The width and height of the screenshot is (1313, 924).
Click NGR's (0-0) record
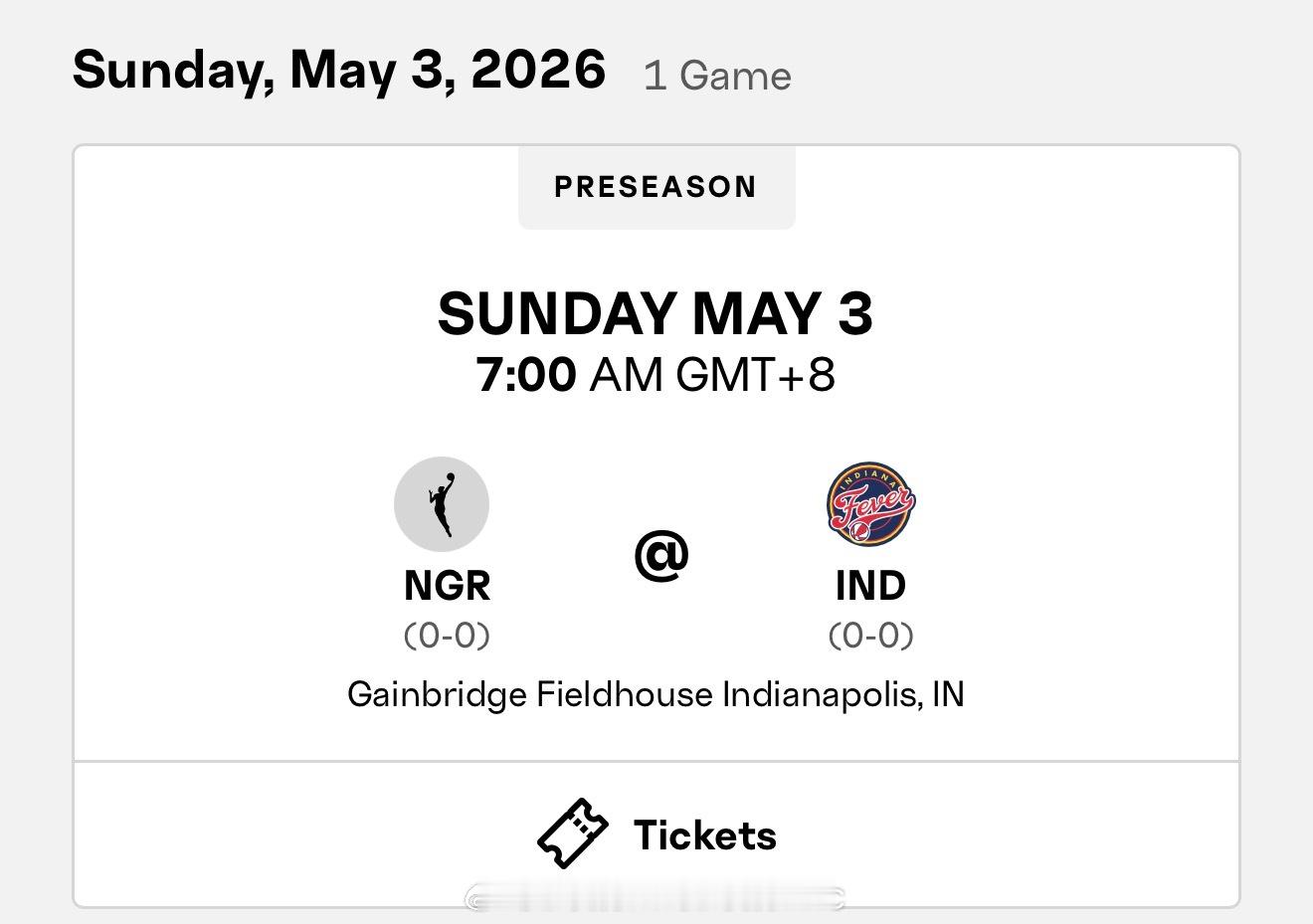point(447,635)
